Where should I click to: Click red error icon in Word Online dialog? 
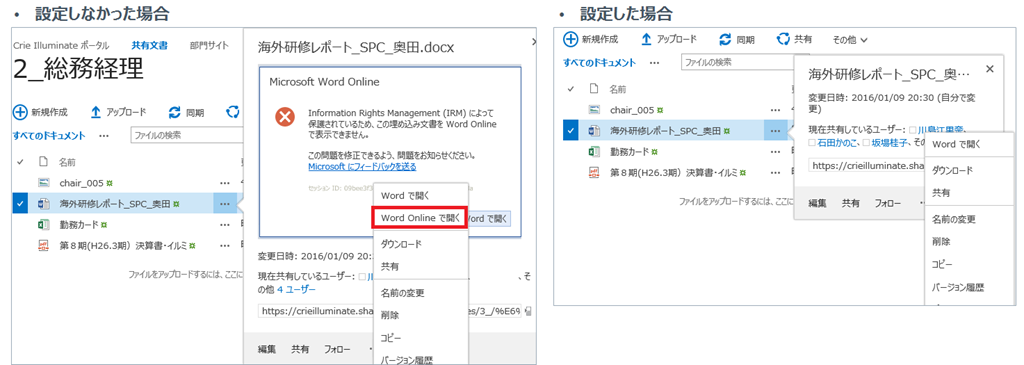pos(284,118)
